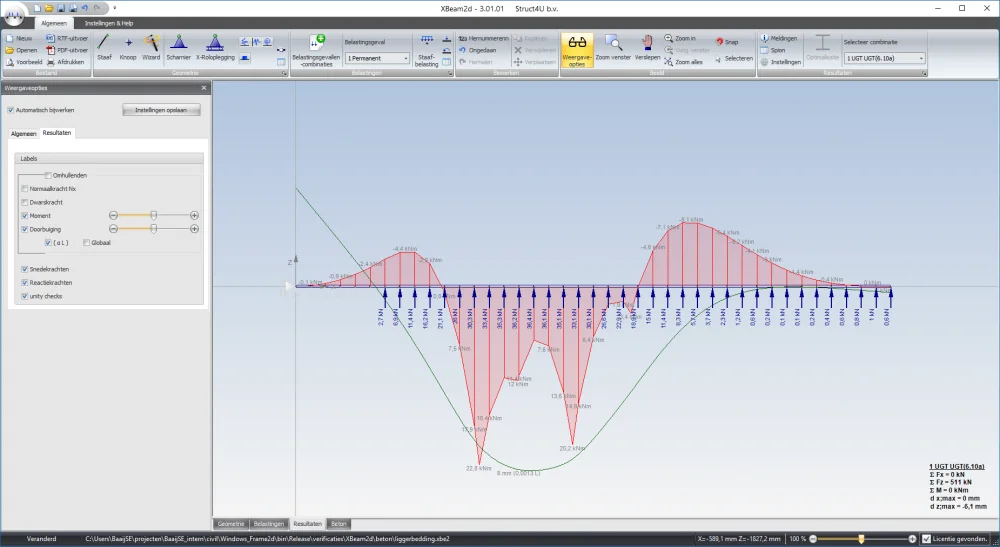Close the Weergaveopties panel
The height and width of the screenshot is (547, 1000).
(x=204, y=88)
